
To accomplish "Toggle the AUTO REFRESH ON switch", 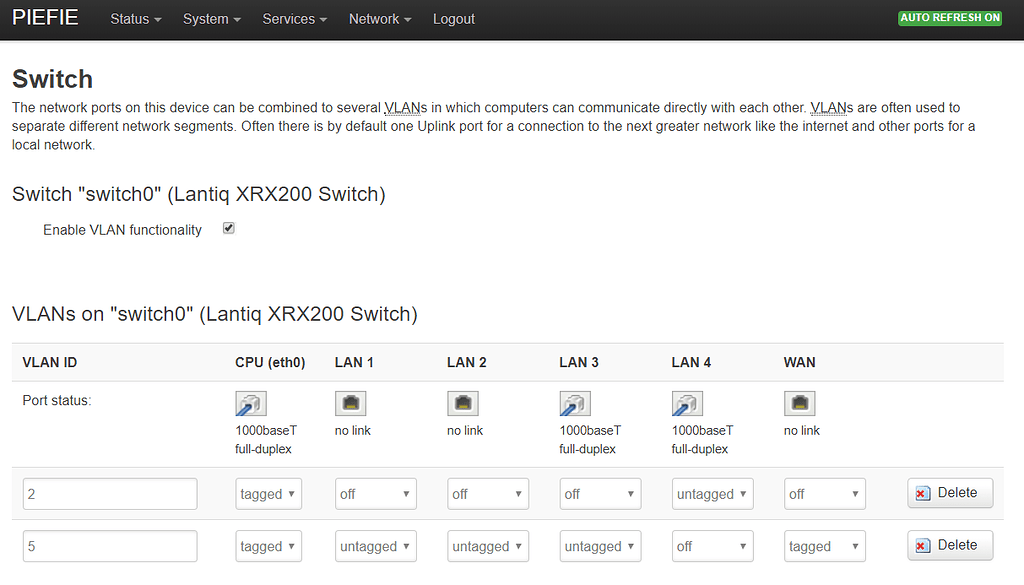I will [x=949, y=17].
